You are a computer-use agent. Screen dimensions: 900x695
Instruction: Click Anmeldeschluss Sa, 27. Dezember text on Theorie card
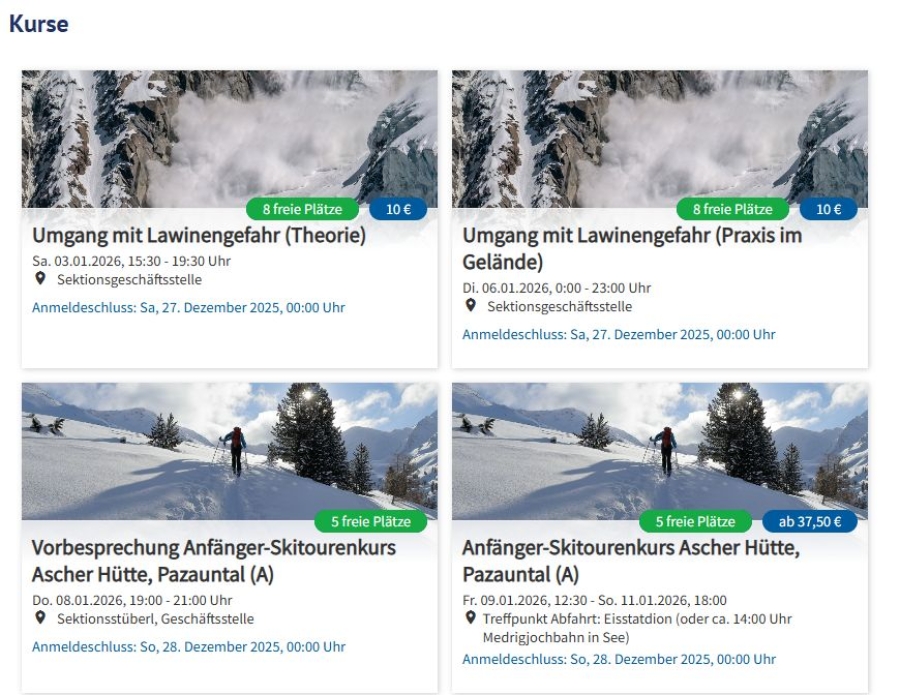coord(188,308)
